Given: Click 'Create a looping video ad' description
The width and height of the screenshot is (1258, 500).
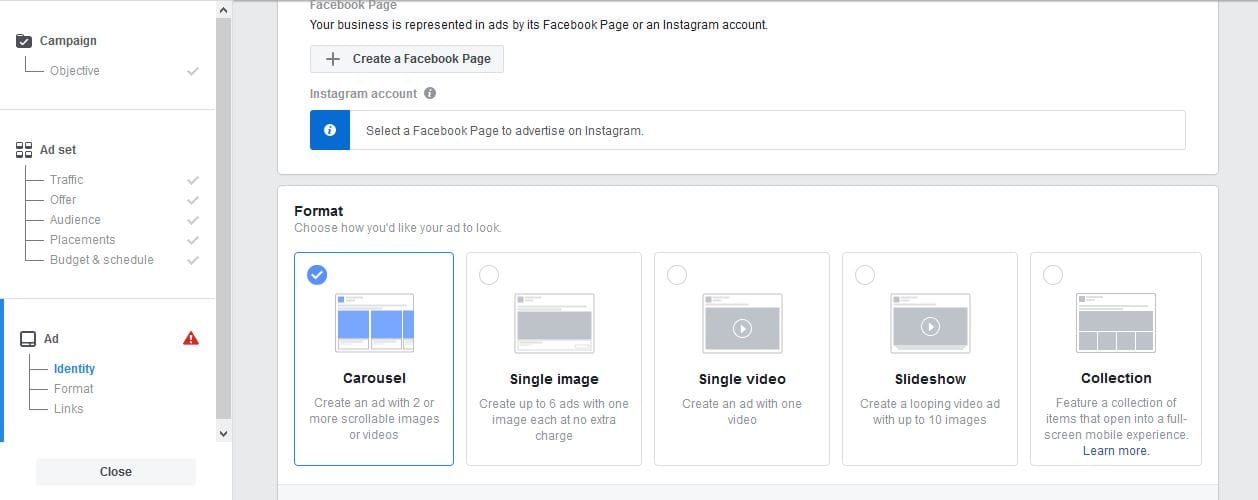Looking at the screenshot, I should click(930, 412).
